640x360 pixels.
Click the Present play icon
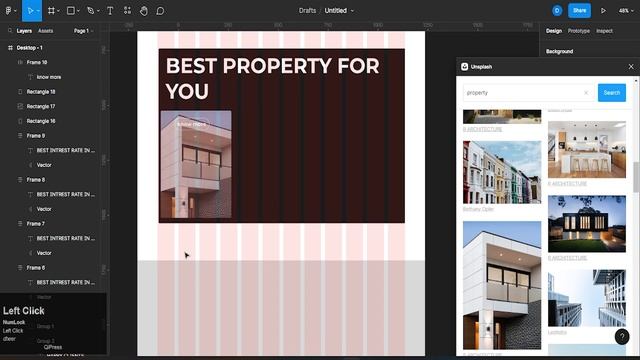[603, 11]
